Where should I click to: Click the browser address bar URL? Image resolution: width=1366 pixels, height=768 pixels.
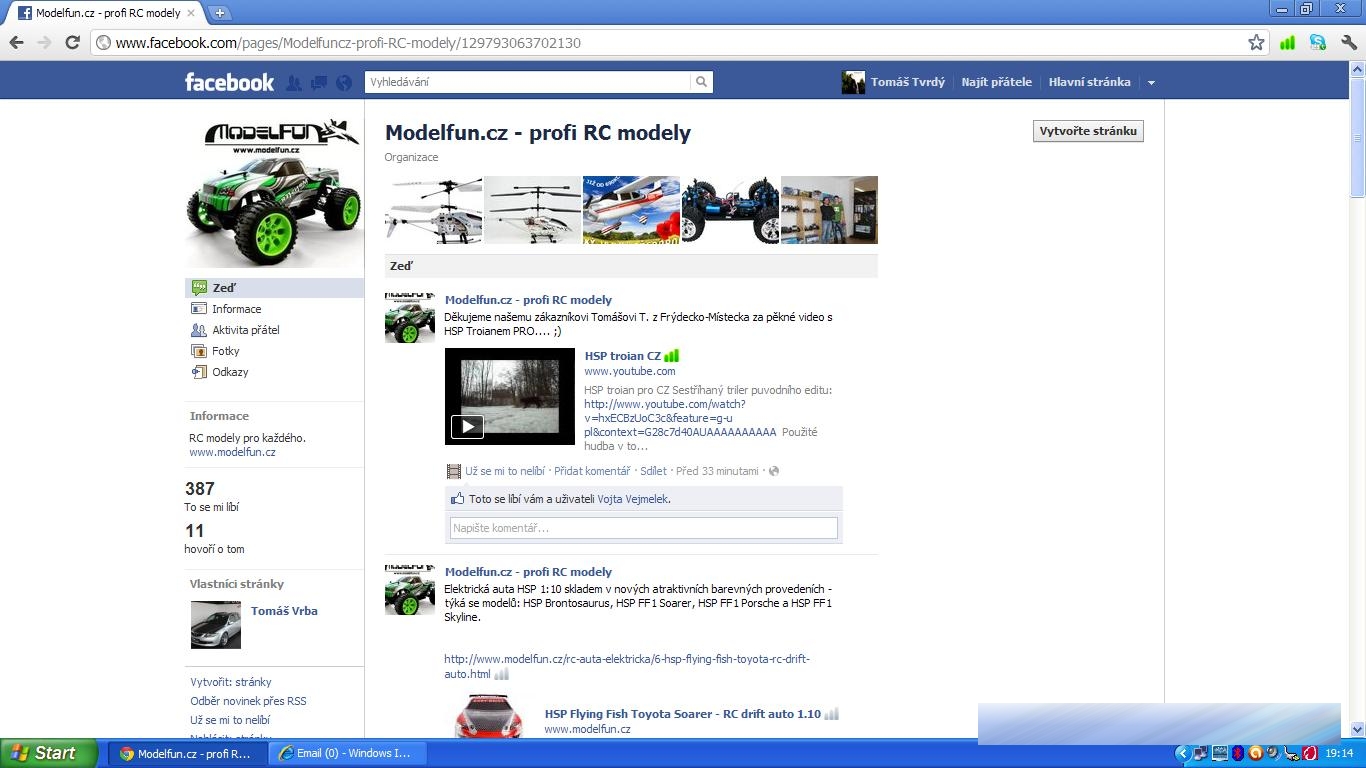(x=348, y=43)
